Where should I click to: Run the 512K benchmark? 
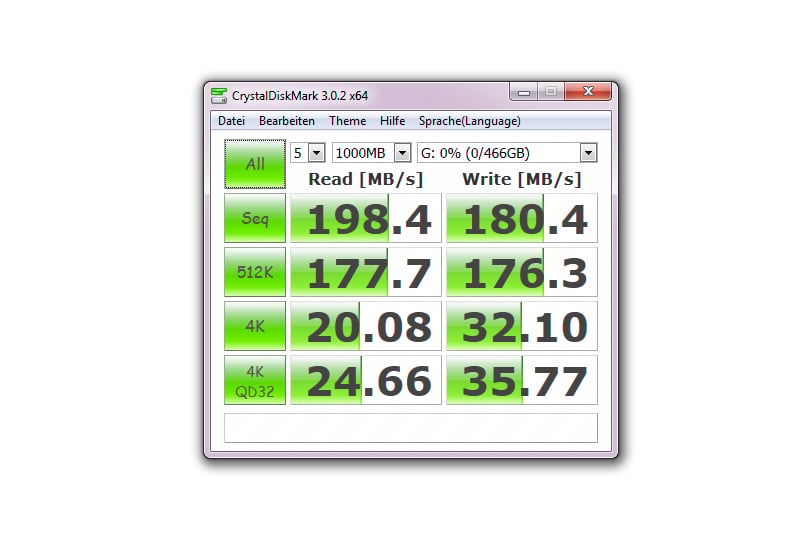pyautogui.click(x=255, y=272)
